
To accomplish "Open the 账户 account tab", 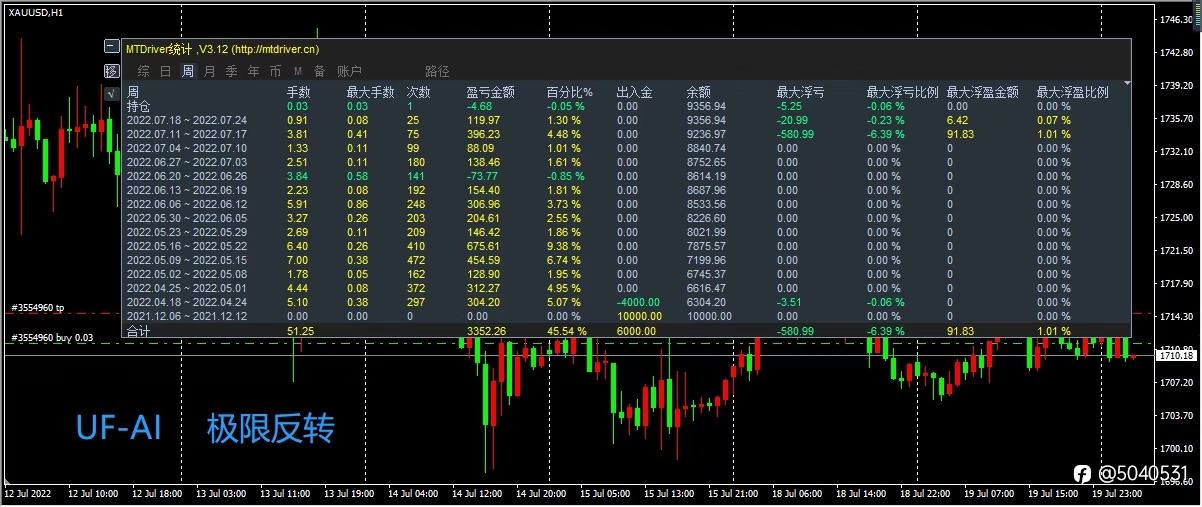I will pyautogui.click(x=349, y=71).
